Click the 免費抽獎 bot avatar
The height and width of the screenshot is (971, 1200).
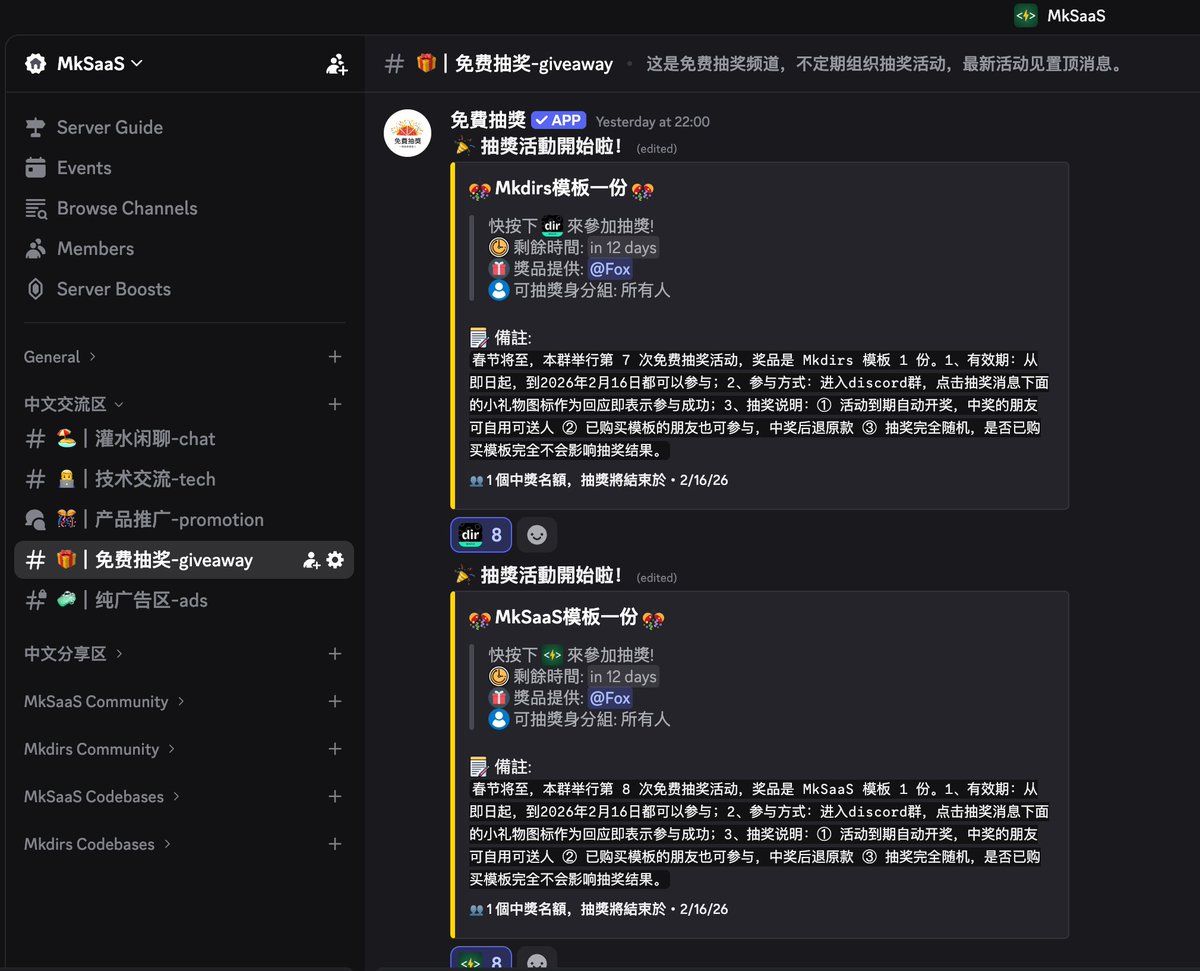[x=408, y=133]
